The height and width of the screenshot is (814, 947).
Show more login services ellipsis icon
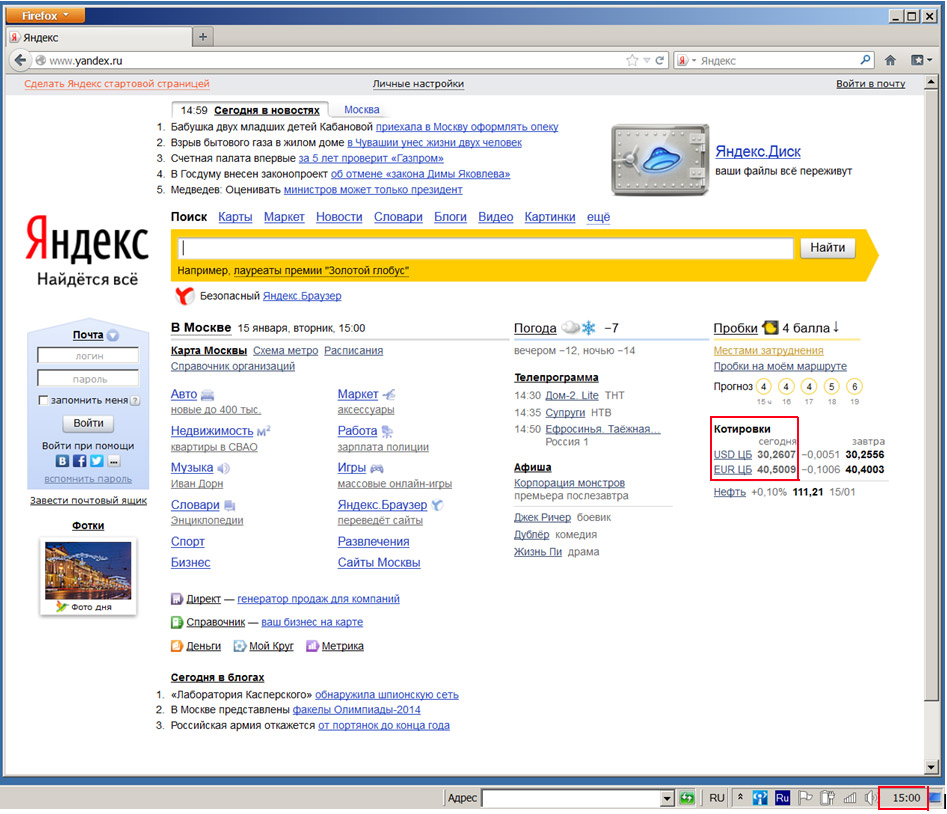[114, 461]
